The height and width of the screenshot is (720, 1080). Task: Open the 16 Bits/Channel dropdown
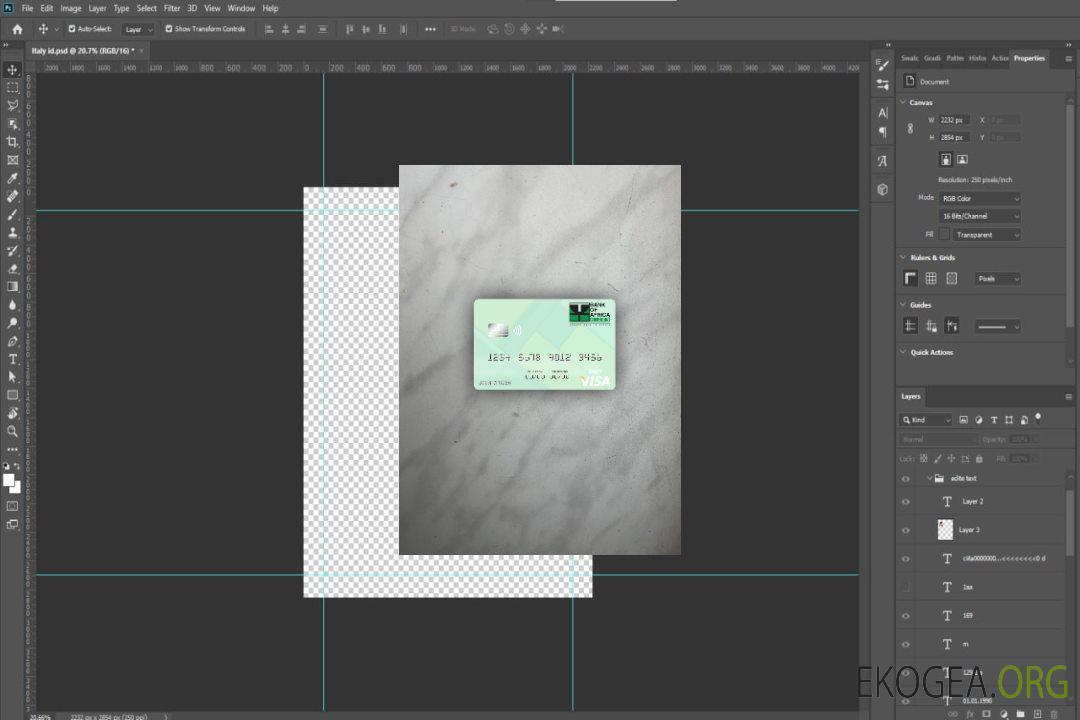(x=980, y=216)
